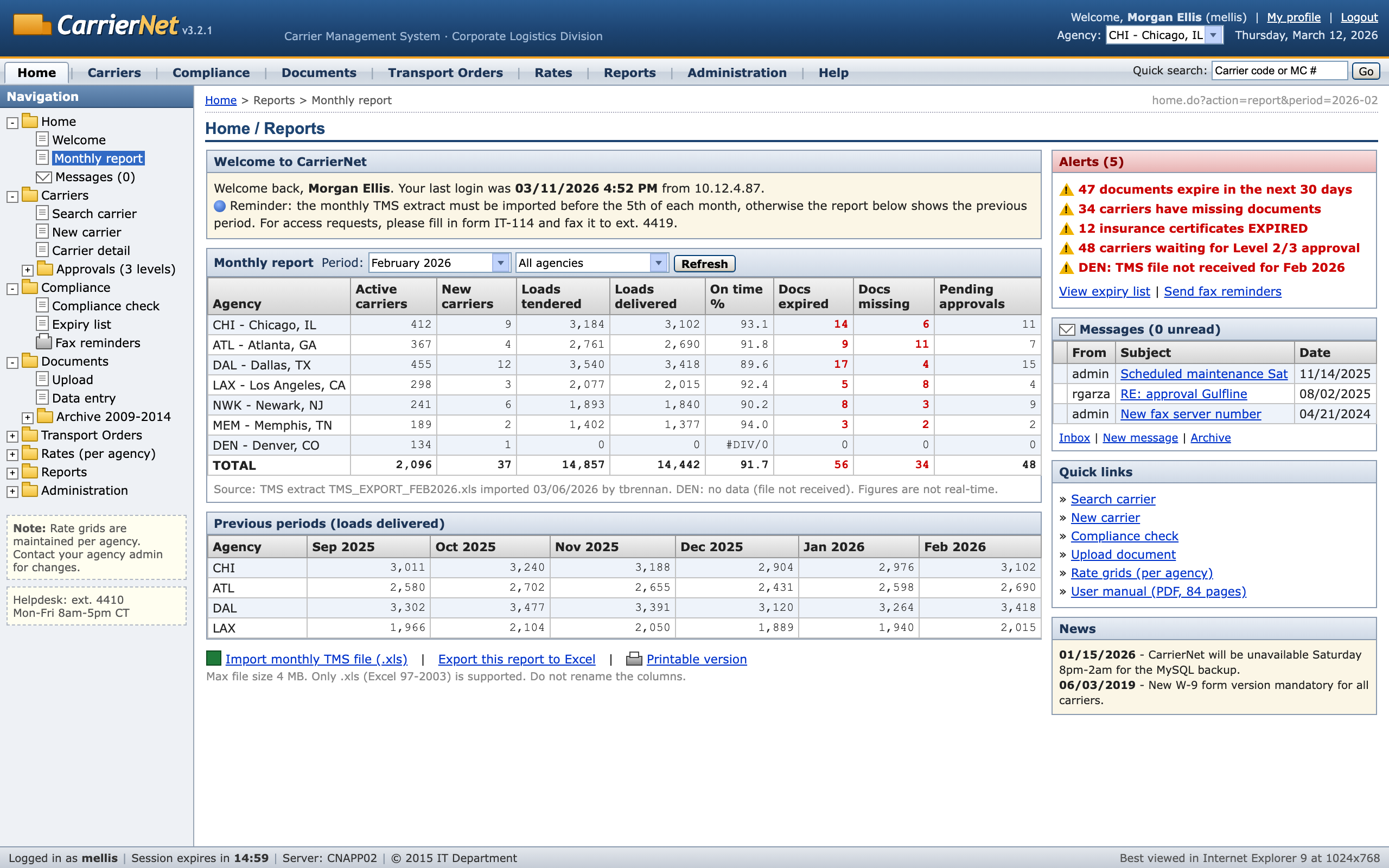The height and width of the screenshot is (868, 1389).
Task: Click the blue info bullet beside the Reminder text
Action: 220,206
